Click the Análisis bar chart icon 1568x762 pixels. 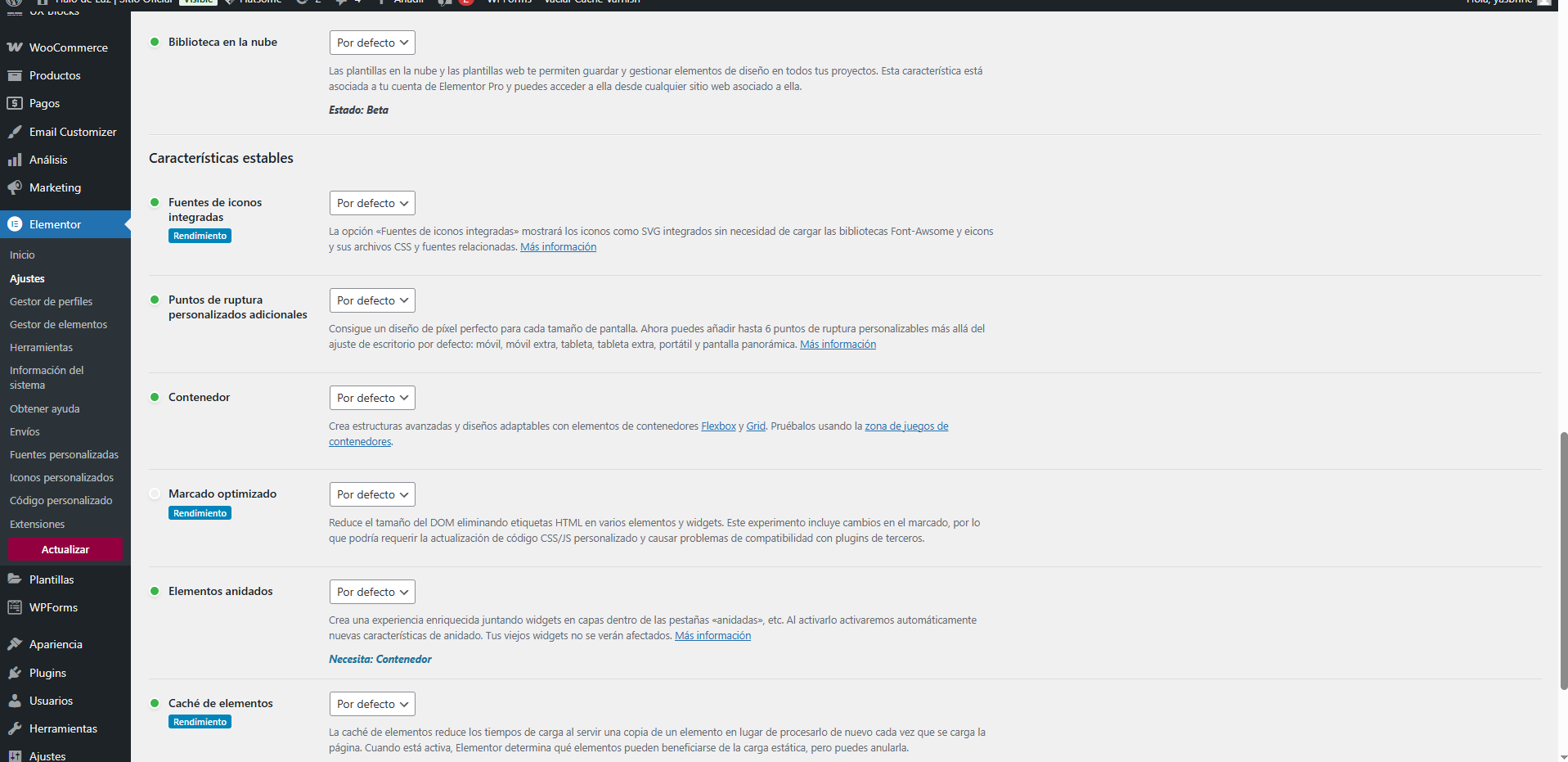[x=15, y=160]
